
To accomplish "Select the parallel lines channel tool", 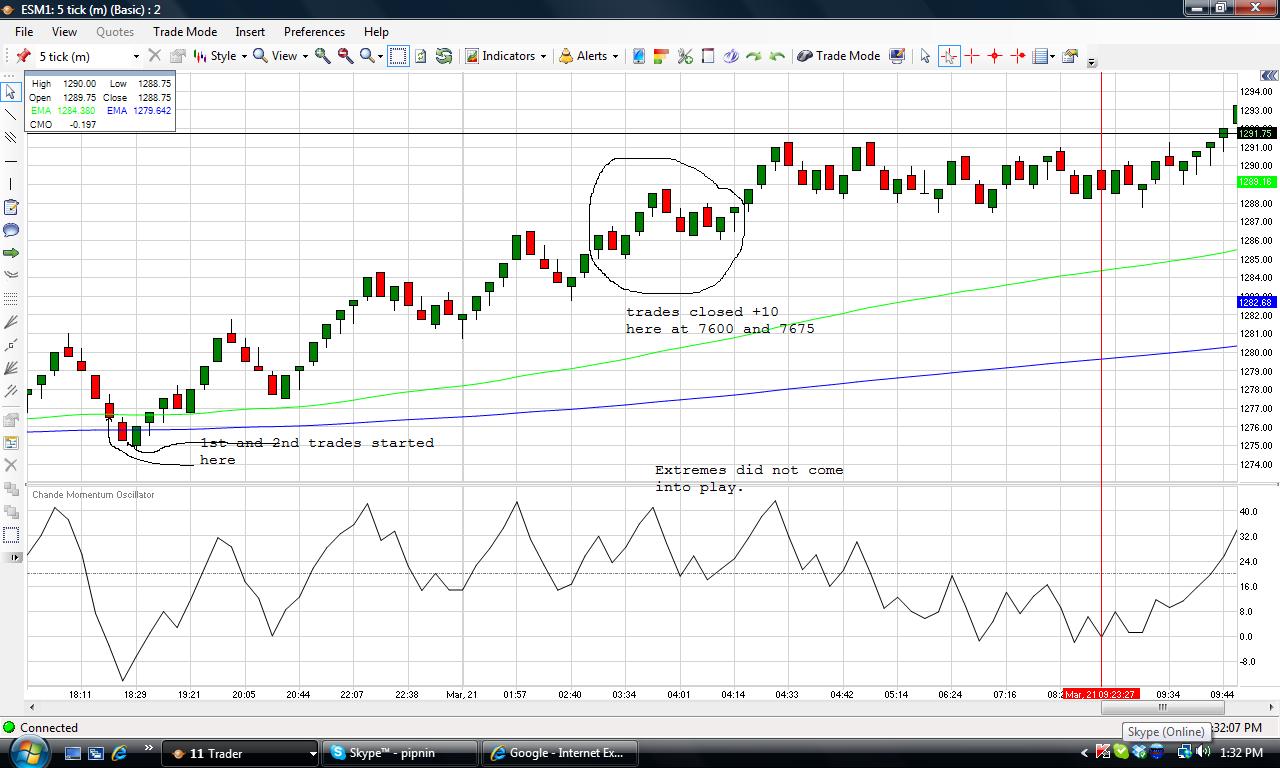I will tap(11, 137).
